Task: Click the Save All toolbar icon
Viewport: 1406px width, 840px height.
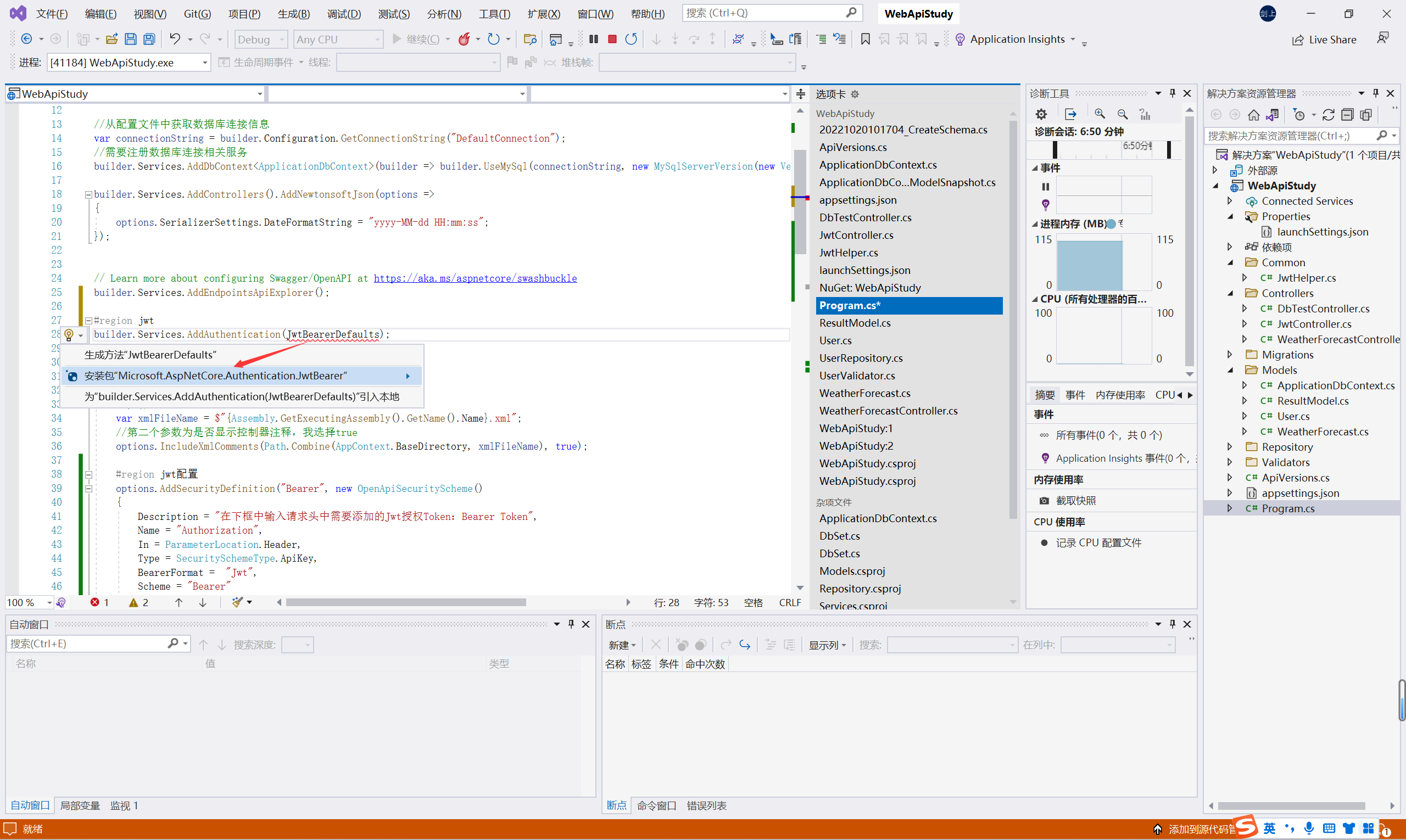Action: pos(149,39)
